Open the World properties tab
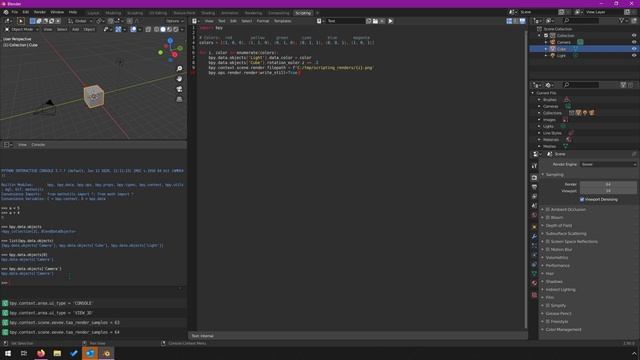Screen dimensions: 640x360 (x=534, y=215)
